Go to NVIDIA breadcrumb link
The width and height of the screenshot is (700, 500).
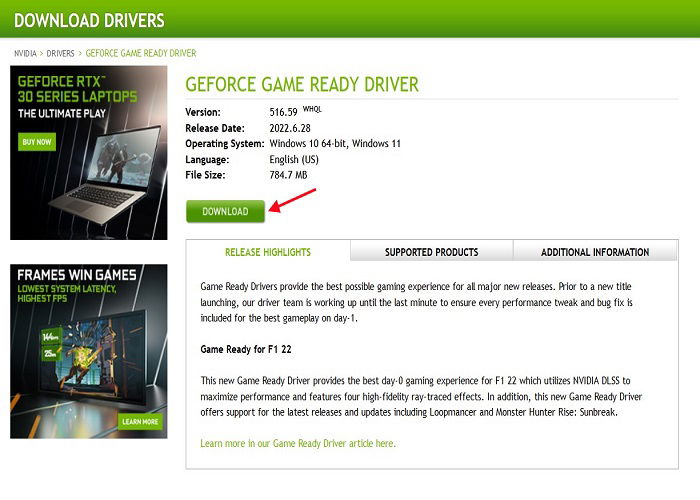[x=25, y=54]
